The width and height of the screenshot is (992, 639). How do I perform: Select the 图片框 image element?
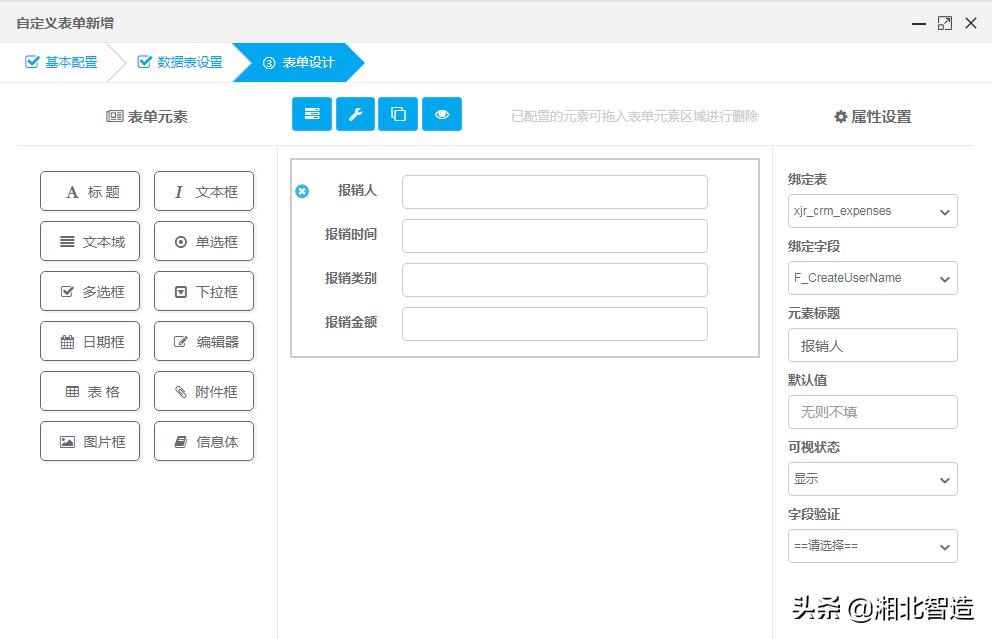coord(89,441)
